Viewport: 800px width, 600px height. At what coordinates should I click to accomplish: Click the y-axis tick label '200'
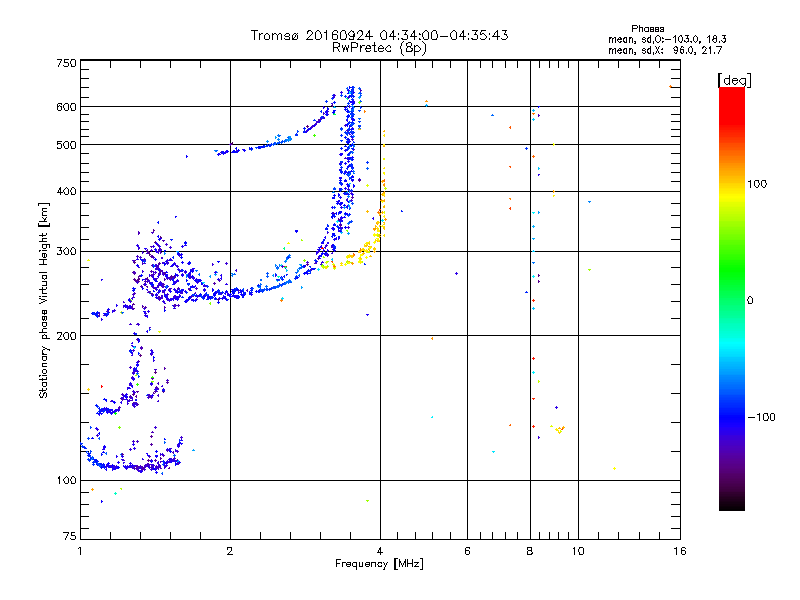pos(66,336)
